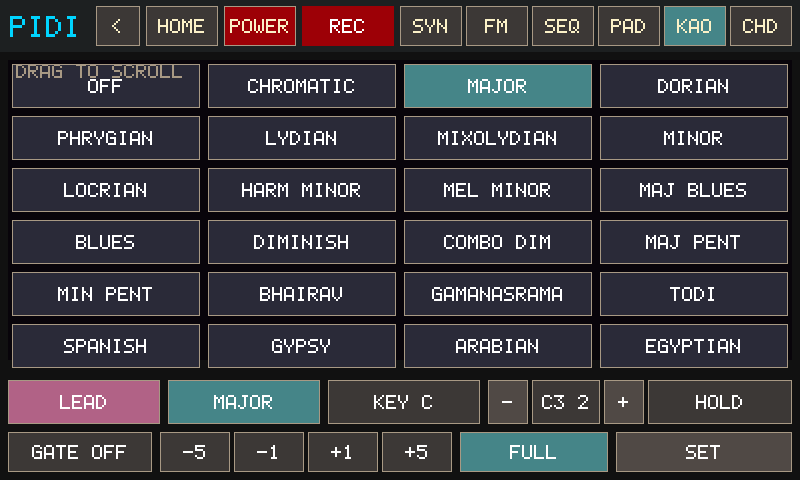Open the HOME screen
Viewport: 800px width, 480px height.
tap(182, 26)
